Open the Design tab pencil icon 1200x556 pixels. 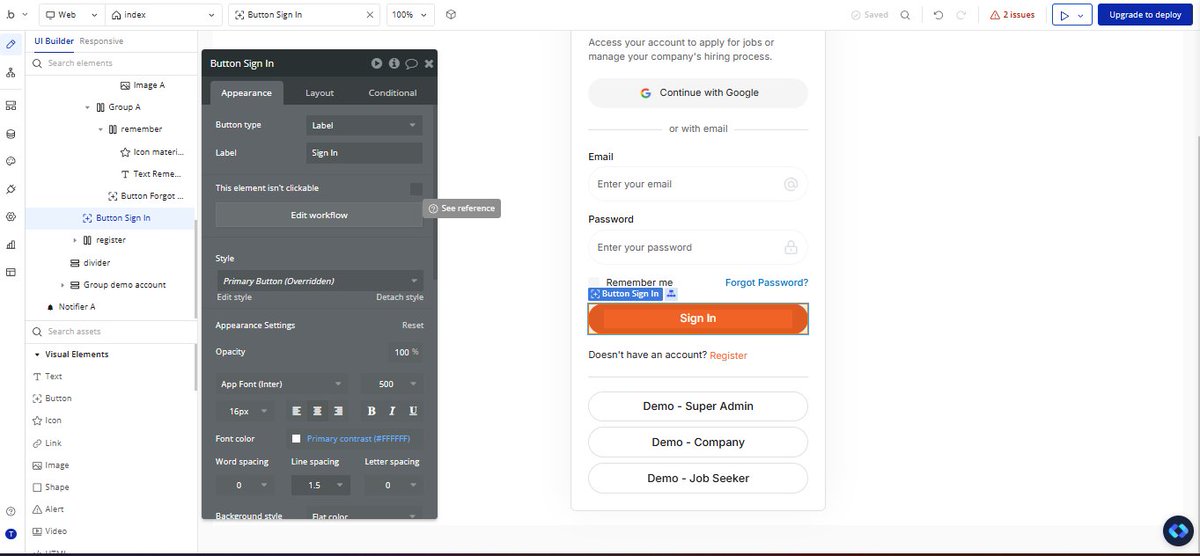(x=11, y=45)
